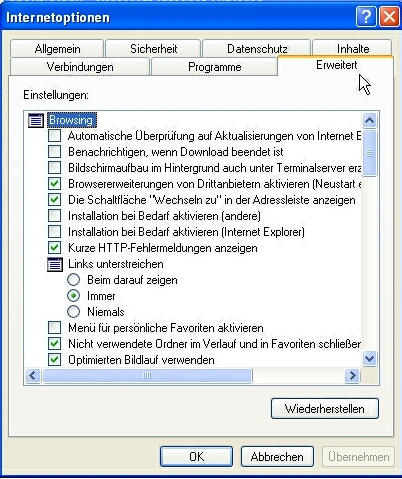Choose Beim darauf zeigen radio button
402x479 pixels.
pos(73,280)
